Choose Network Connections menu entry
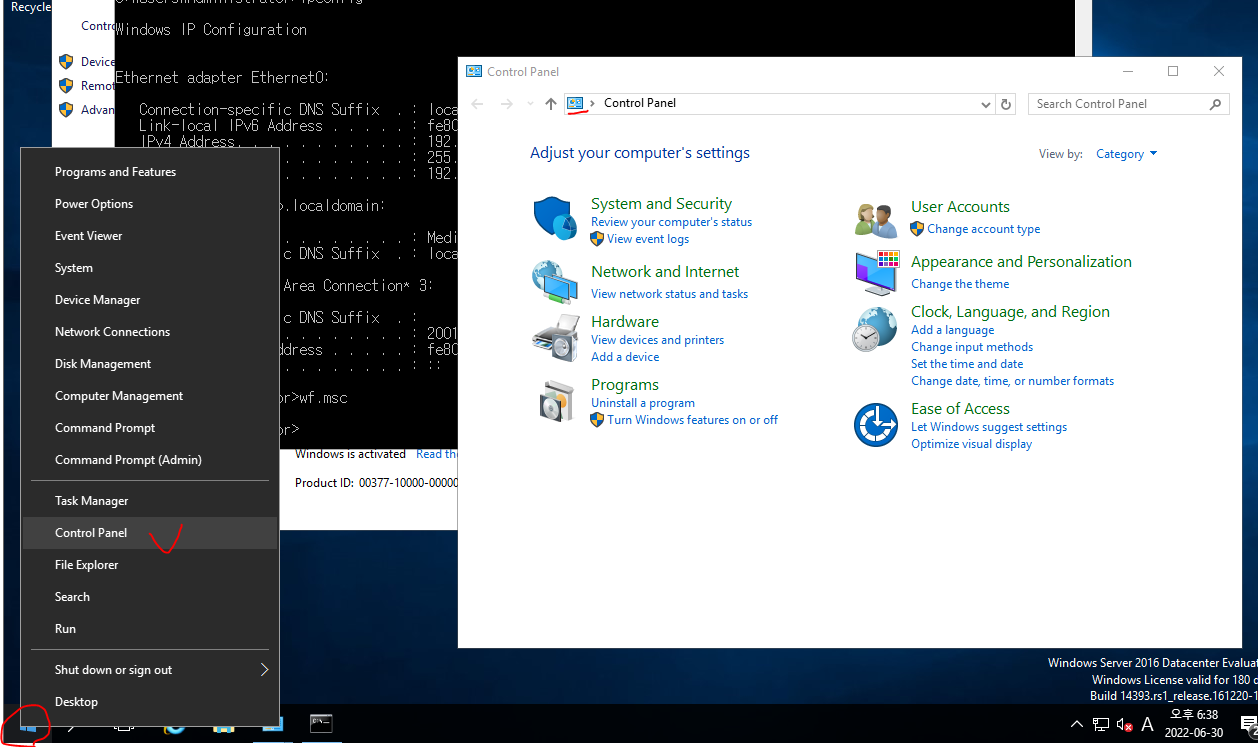Viewport: 1258px width, 747px height. pyautogui.click(x=150, y=332)
